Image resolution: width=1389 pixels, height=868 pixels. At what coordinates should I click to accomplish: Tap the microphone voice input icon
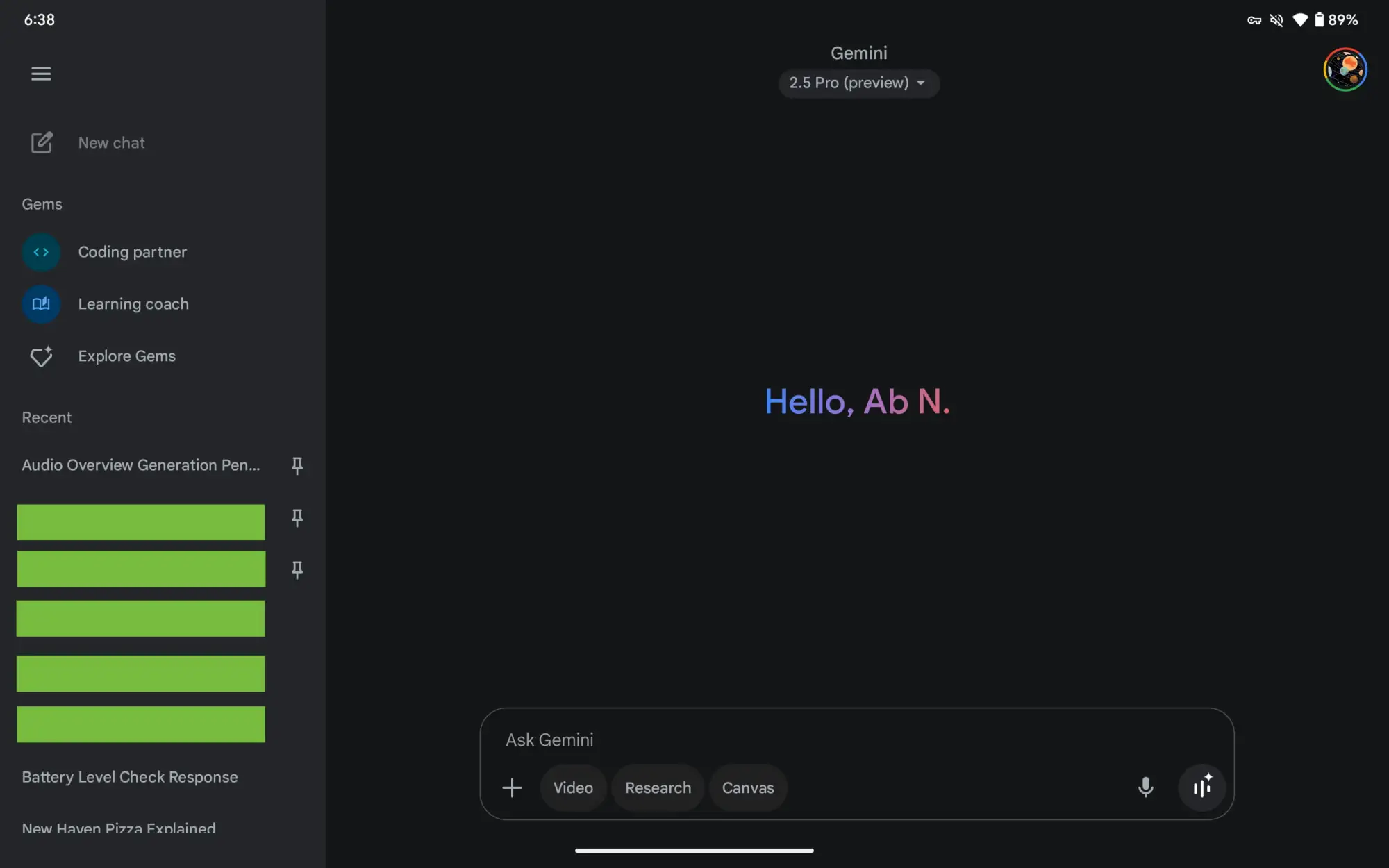(1145, 787)
